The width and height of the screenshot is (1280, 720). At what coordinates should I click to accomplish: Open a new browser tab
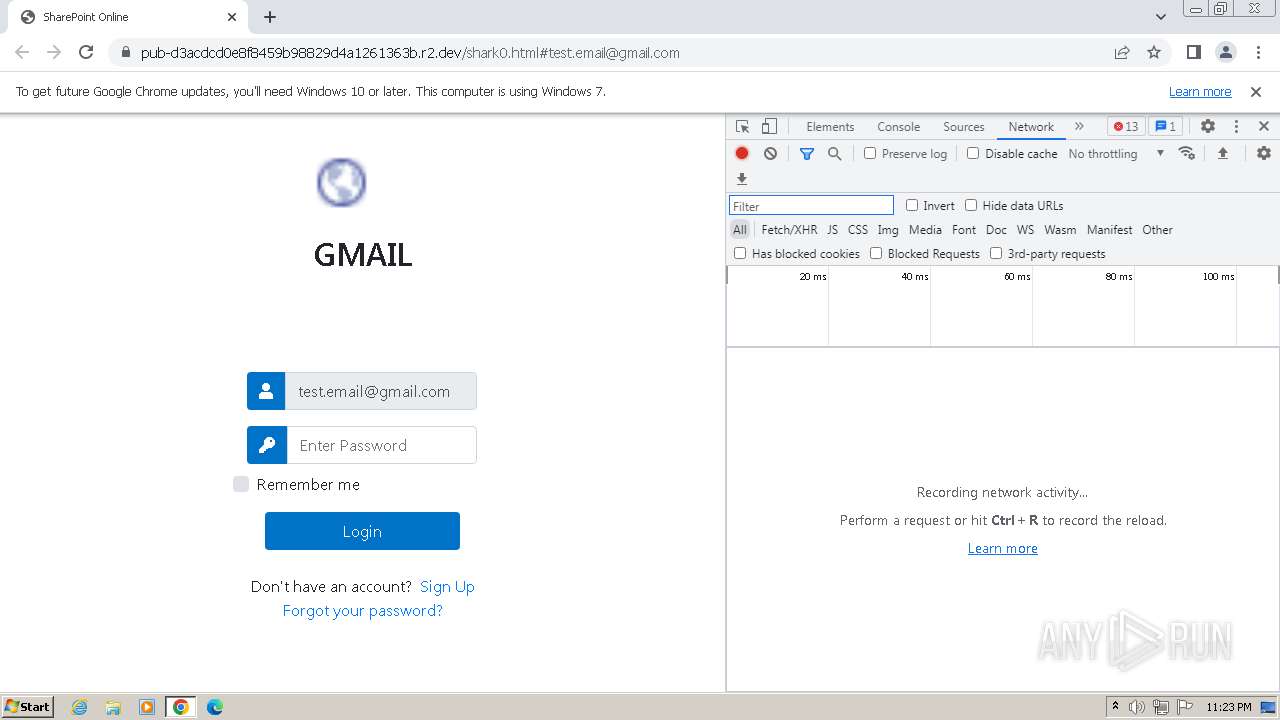(270, 17)
